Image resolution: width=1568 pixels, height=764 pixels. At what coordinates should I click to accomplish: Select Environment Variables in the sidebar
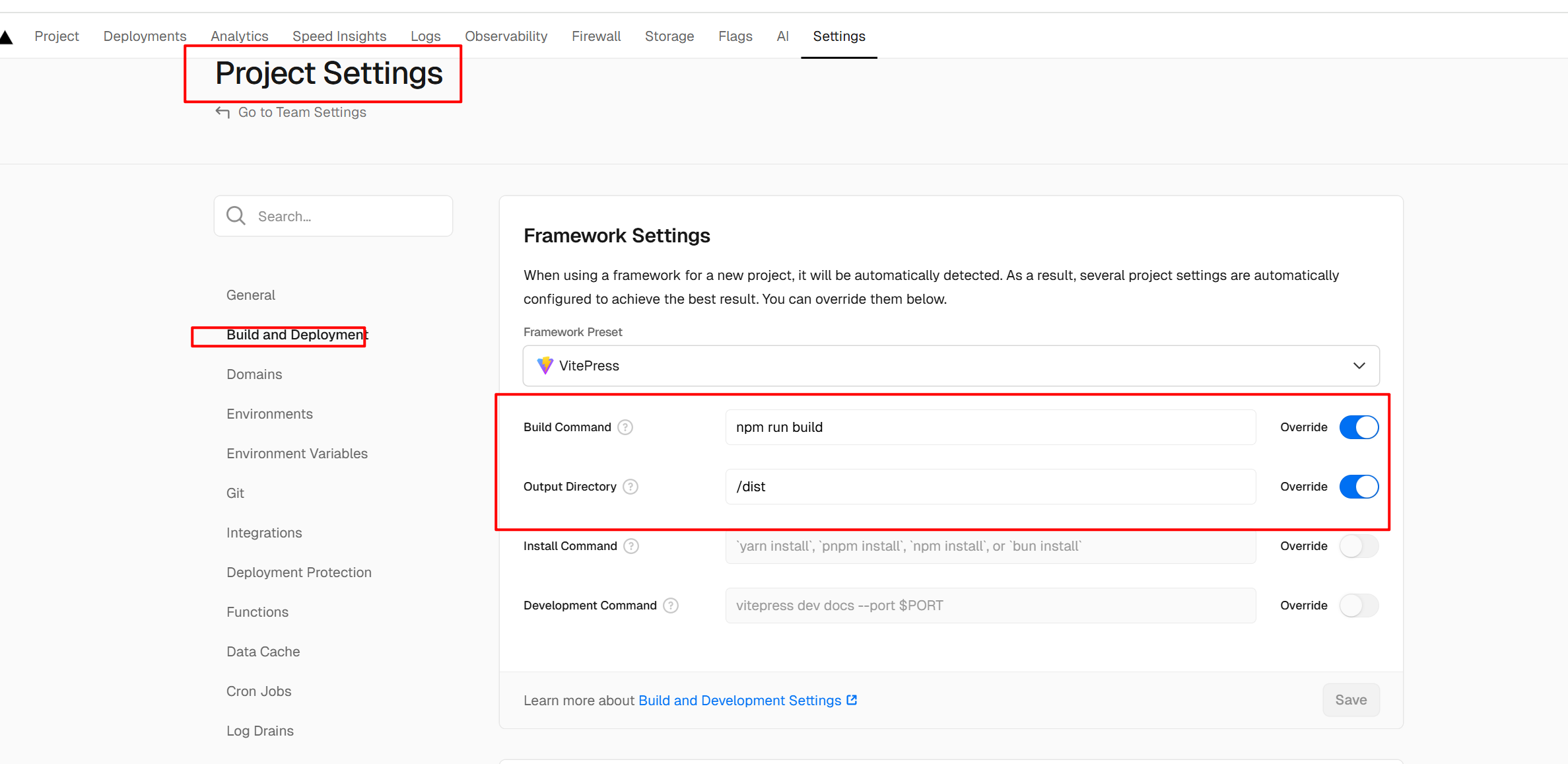[297, 454]
